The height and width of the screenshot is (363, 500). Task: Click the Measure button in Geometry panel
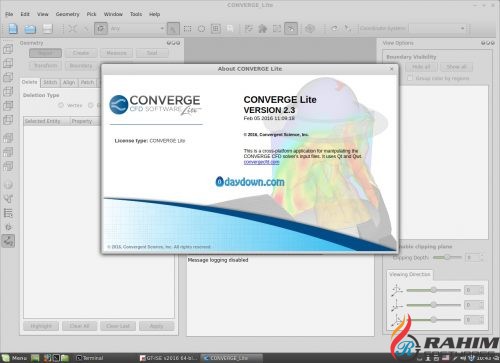116,53
